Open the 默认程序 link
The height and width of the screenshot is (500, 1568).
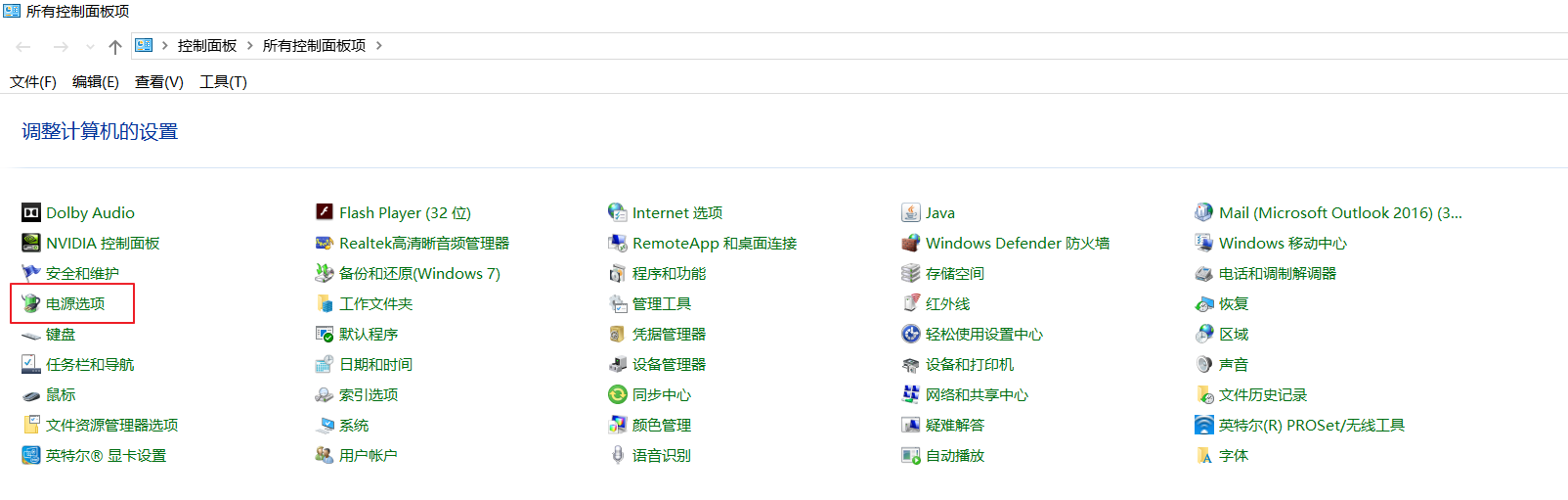369,335
